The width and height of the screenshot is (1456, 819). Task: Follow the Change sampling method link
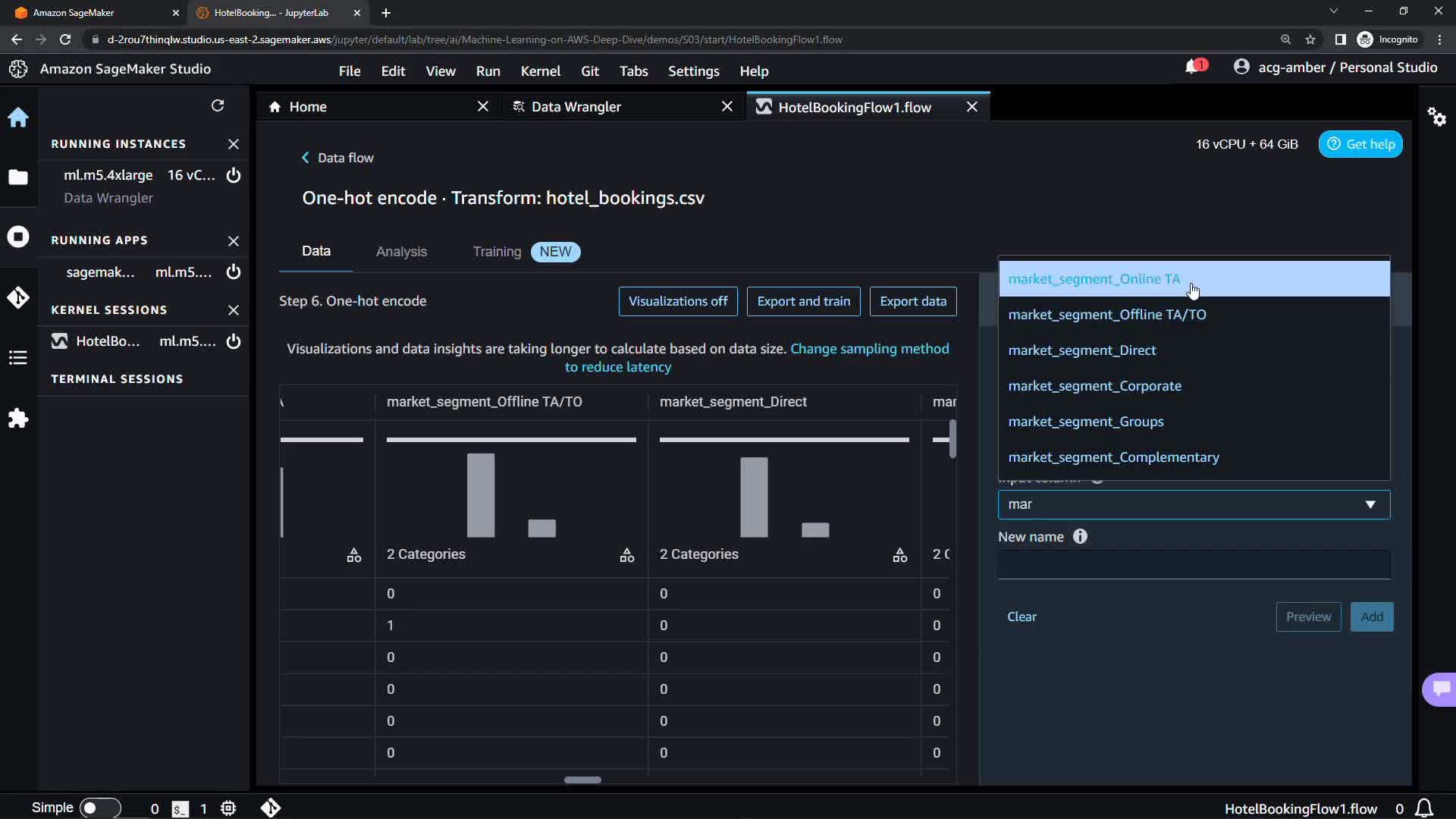869,349
